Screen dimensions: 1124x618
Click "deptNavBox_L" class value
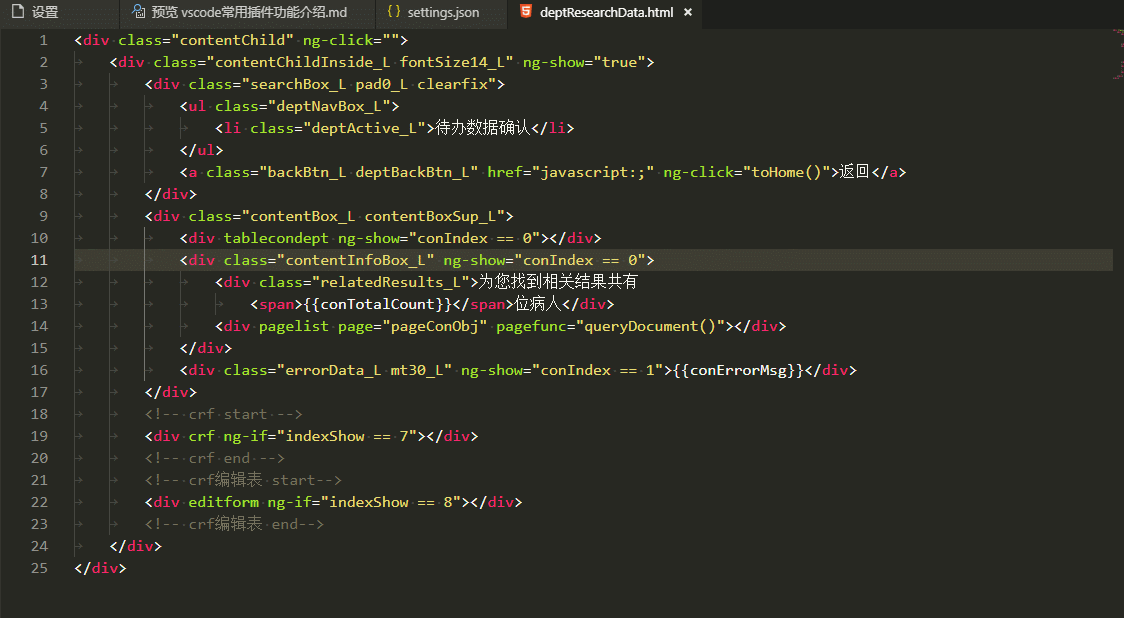point(329,107)
